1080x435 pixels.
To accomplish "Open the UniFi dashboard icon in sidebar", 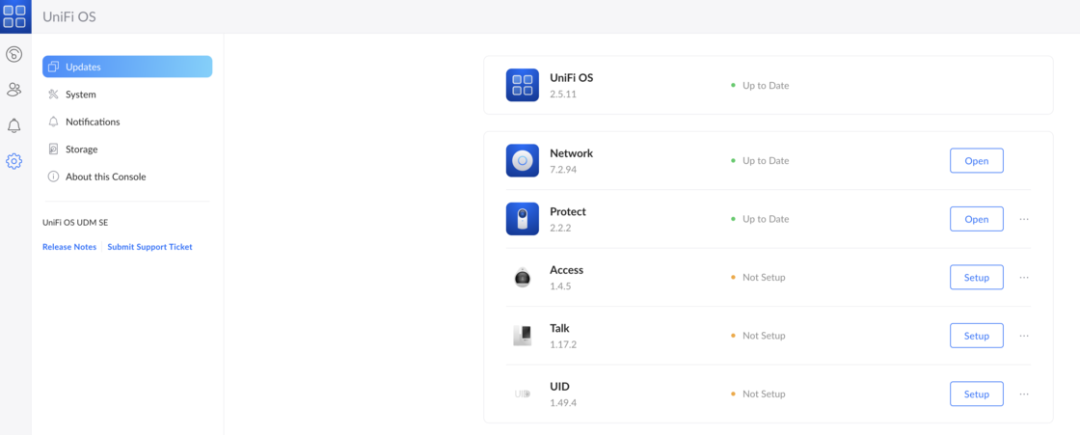I will (x=14, y=54).
